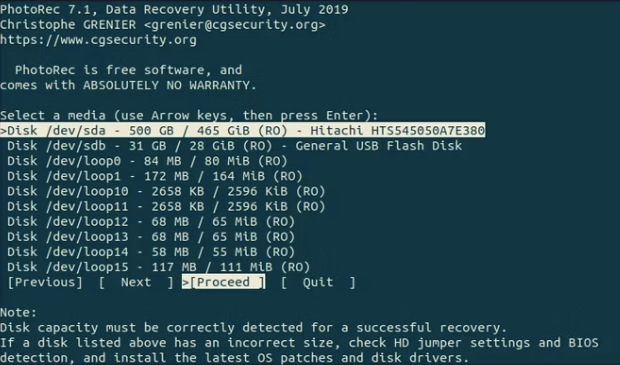Click the 'Note:' heading text
The width and height of the screenshot is (620, 365).
[x=18, y=312]
